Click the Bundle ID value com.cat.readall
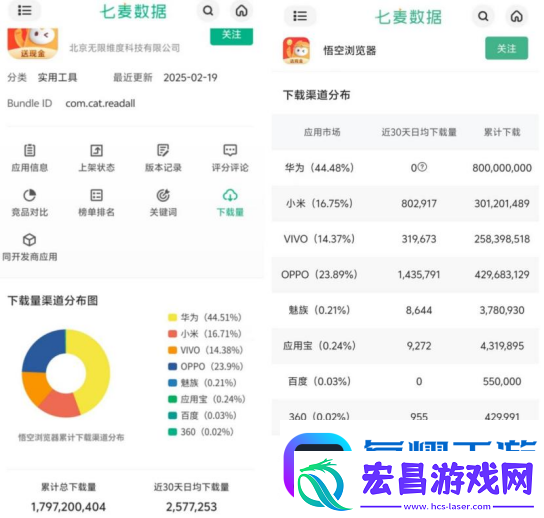The image size is (544, 518). coord(100,103)
